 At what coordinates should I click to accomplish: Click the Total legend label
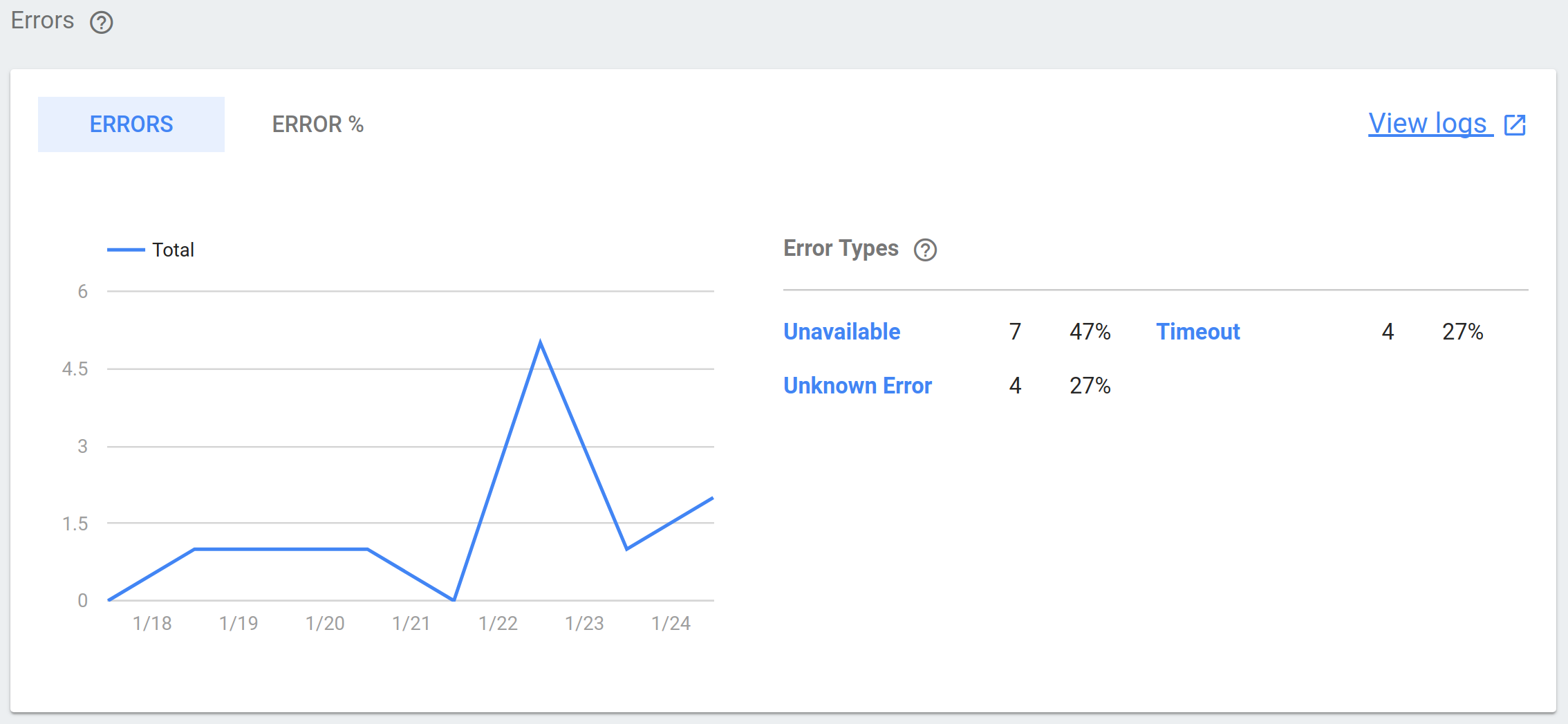(173, 250)
